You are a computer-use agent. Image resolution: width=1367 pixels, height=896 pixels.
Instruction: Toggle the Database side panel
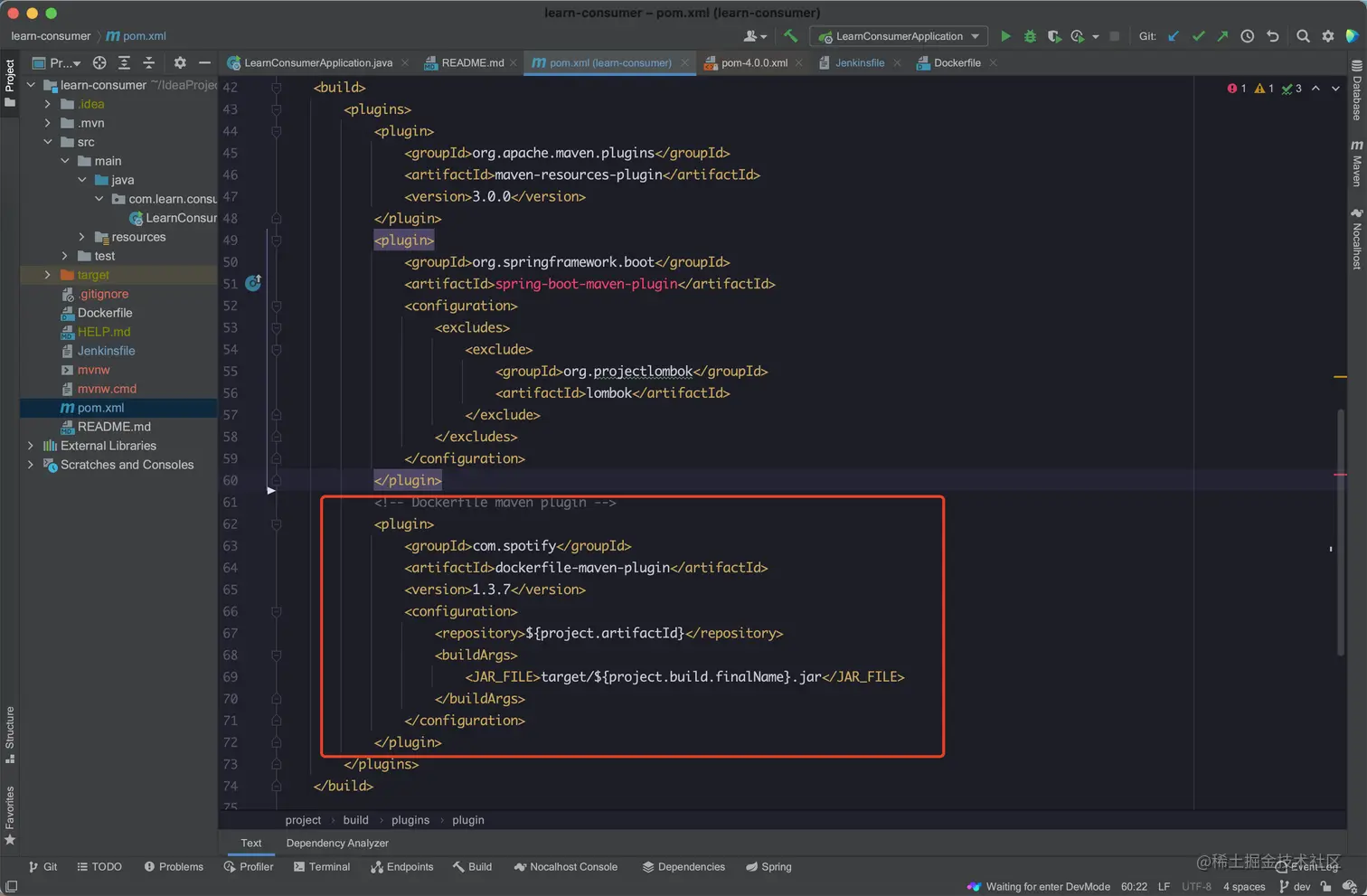(1356, 91)
